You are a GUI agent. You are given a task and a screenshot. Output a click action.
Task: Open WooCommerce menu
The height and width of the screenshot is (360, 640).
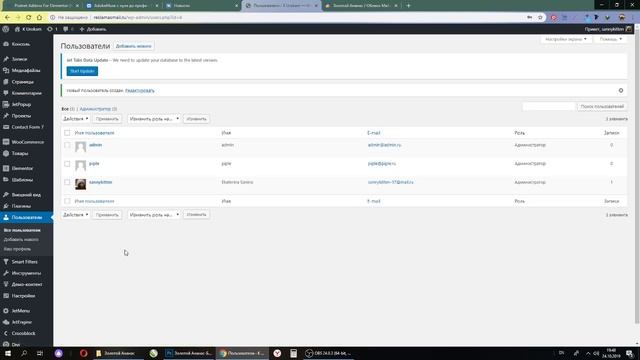tap(26, 142)
